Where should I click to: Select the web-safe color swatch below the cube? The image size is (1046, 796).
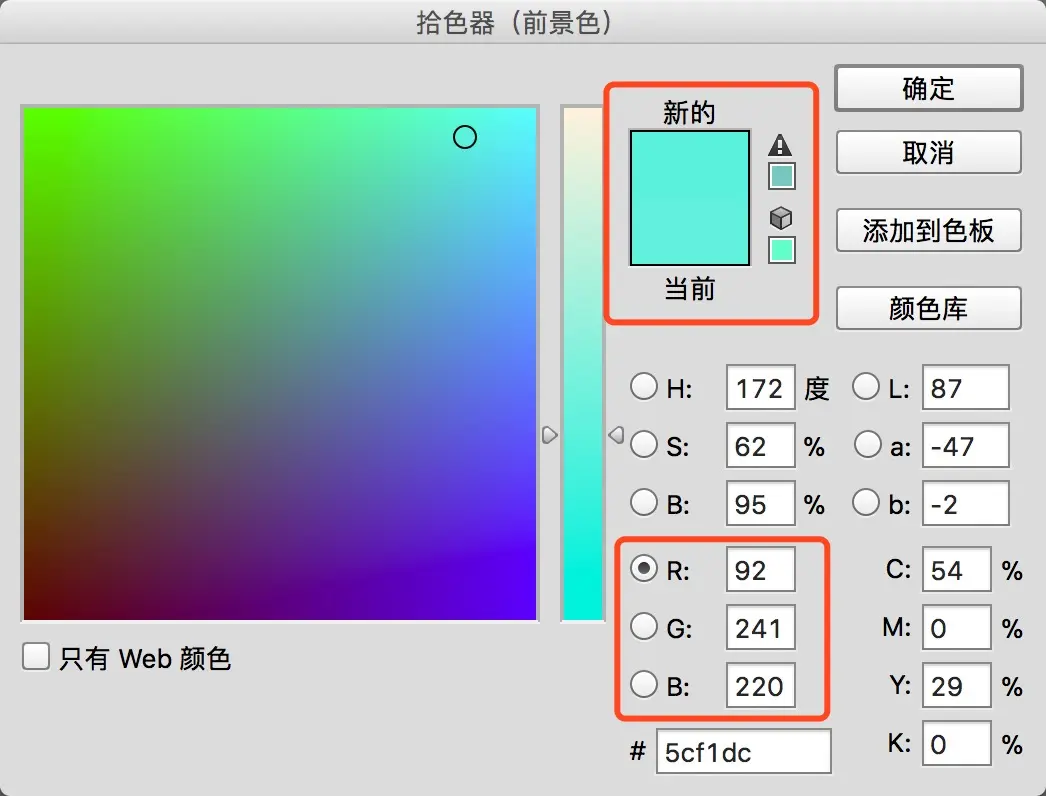781,250
